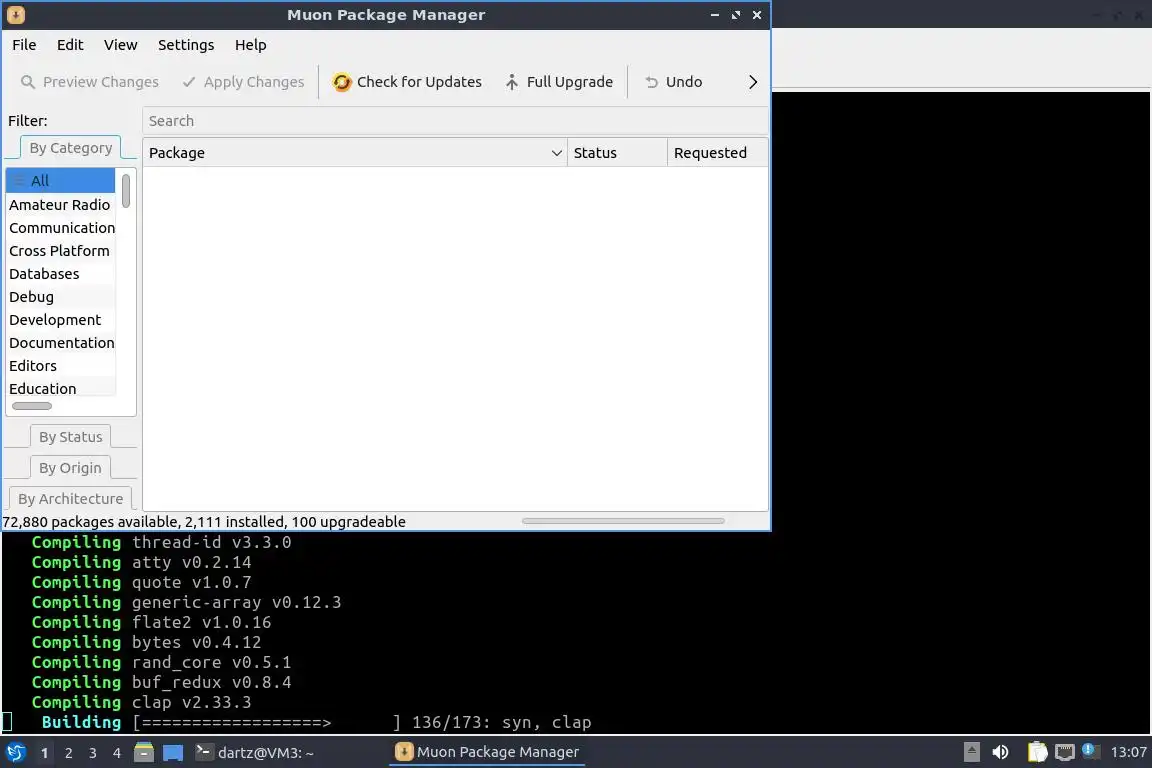This screenshot has height=768, width=1152.
Task: Select the Editors category
Action: click(60, 365)
